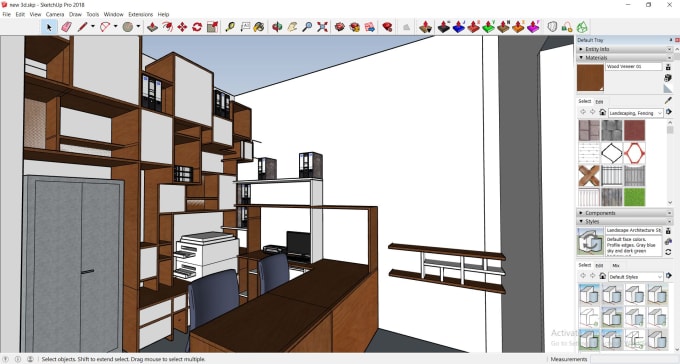Activate the Push/Pull tool

[152, 27]
